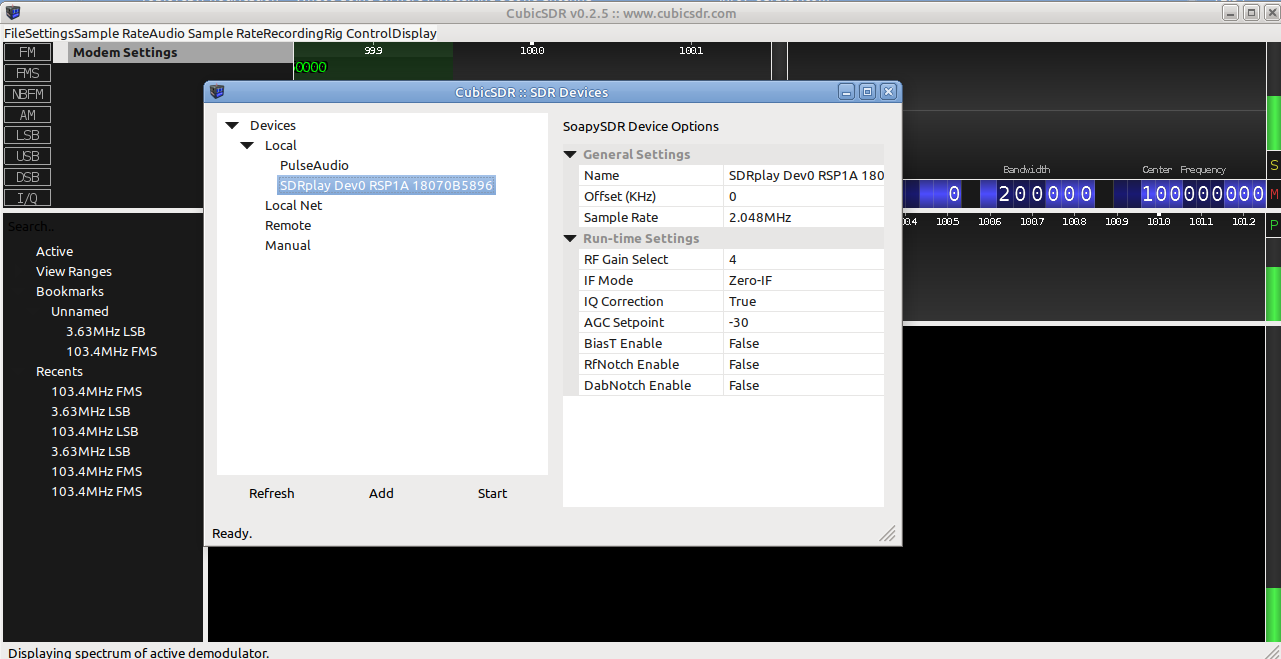The image size is (1281, 659).
Task: Toggle the DabNotch Enable False value
Action: point(804,385)
